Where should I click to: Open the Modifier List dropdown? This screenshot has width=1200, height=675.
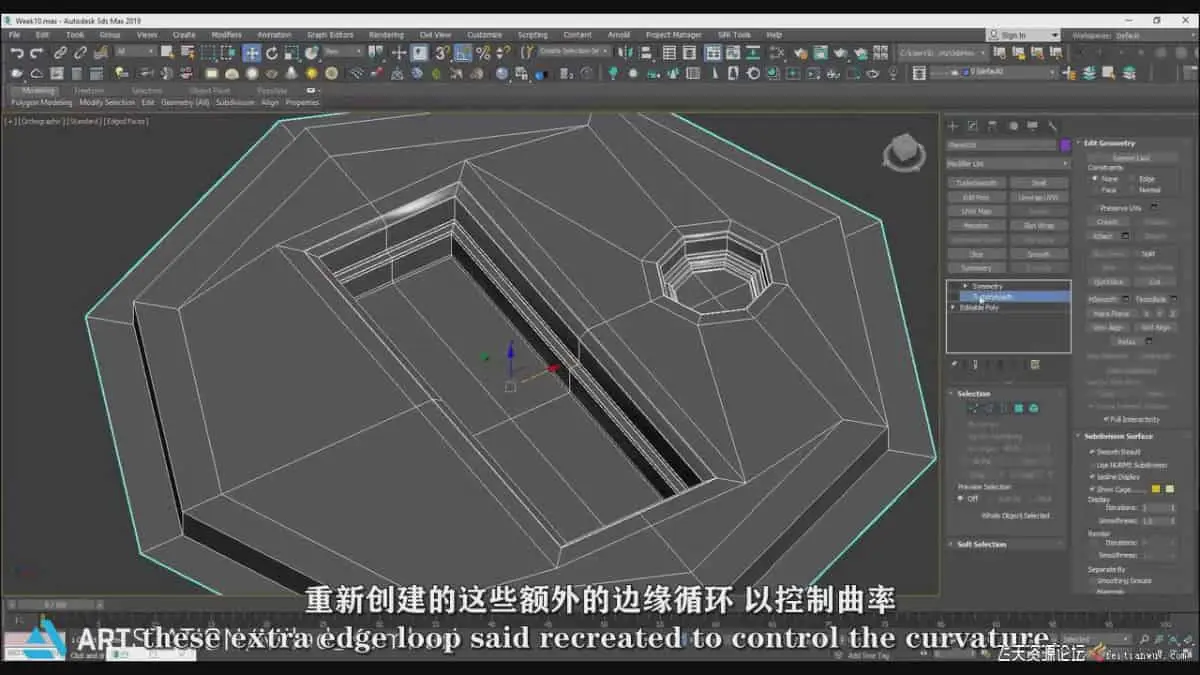[1008, 163]
